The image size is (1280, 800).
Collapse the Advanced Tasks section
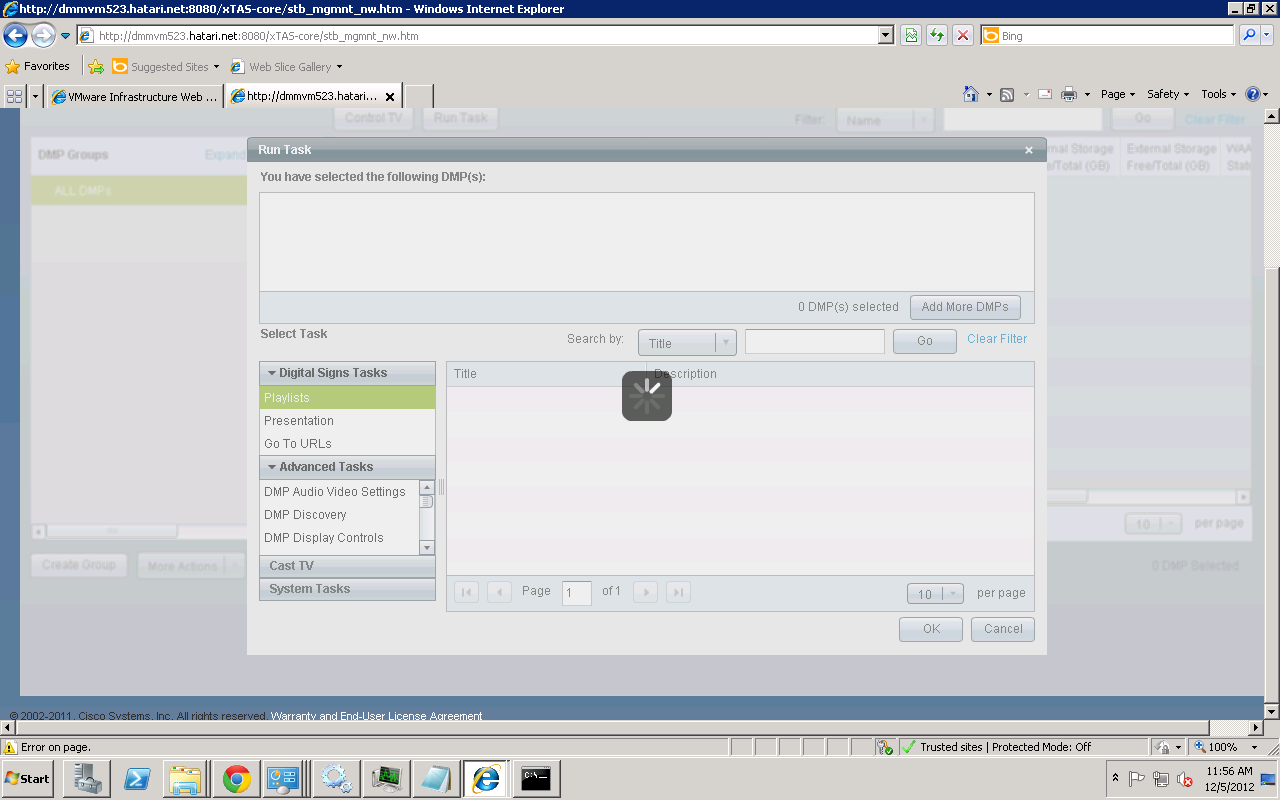[347, 467]
